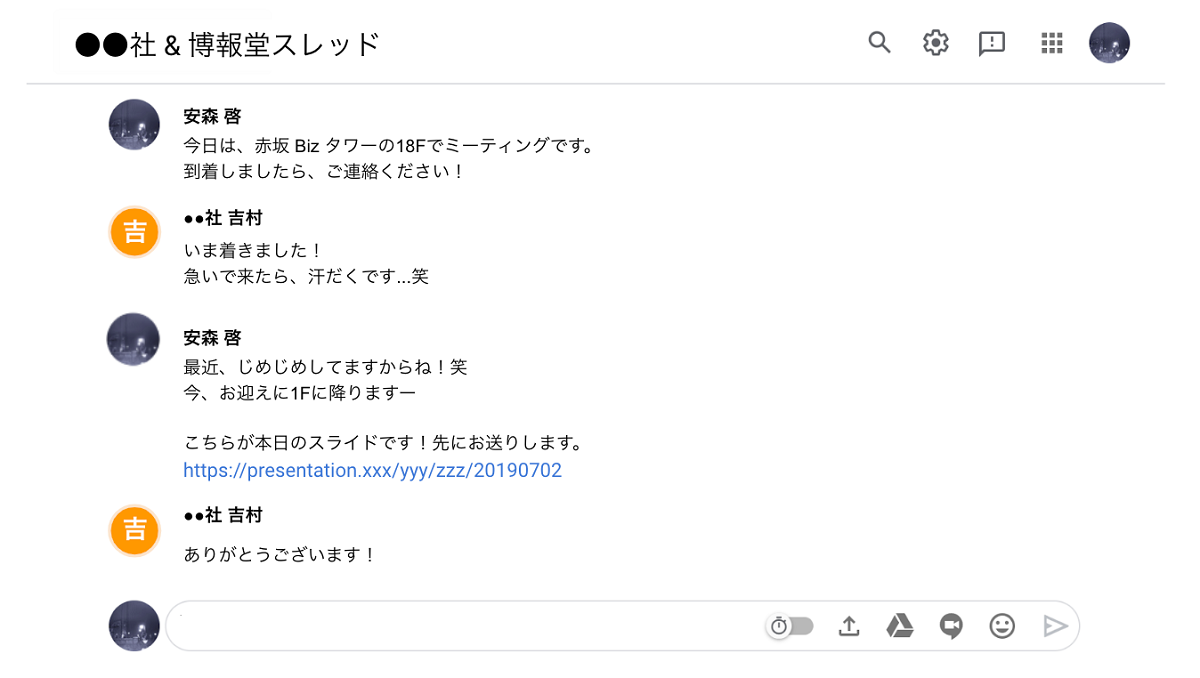
Task: Click into the message input field
Action: pos(460,626)
